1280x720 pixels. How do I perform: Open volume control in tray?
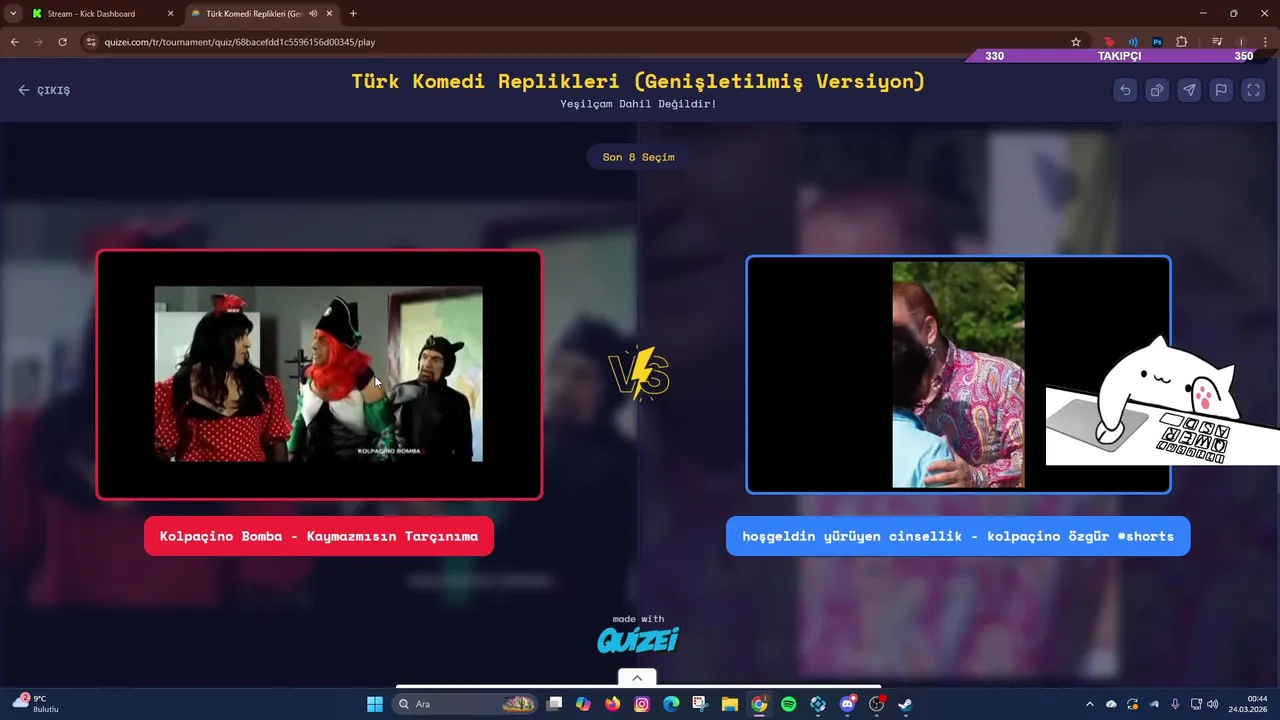pyautogui.click(x=1213, y=704)
